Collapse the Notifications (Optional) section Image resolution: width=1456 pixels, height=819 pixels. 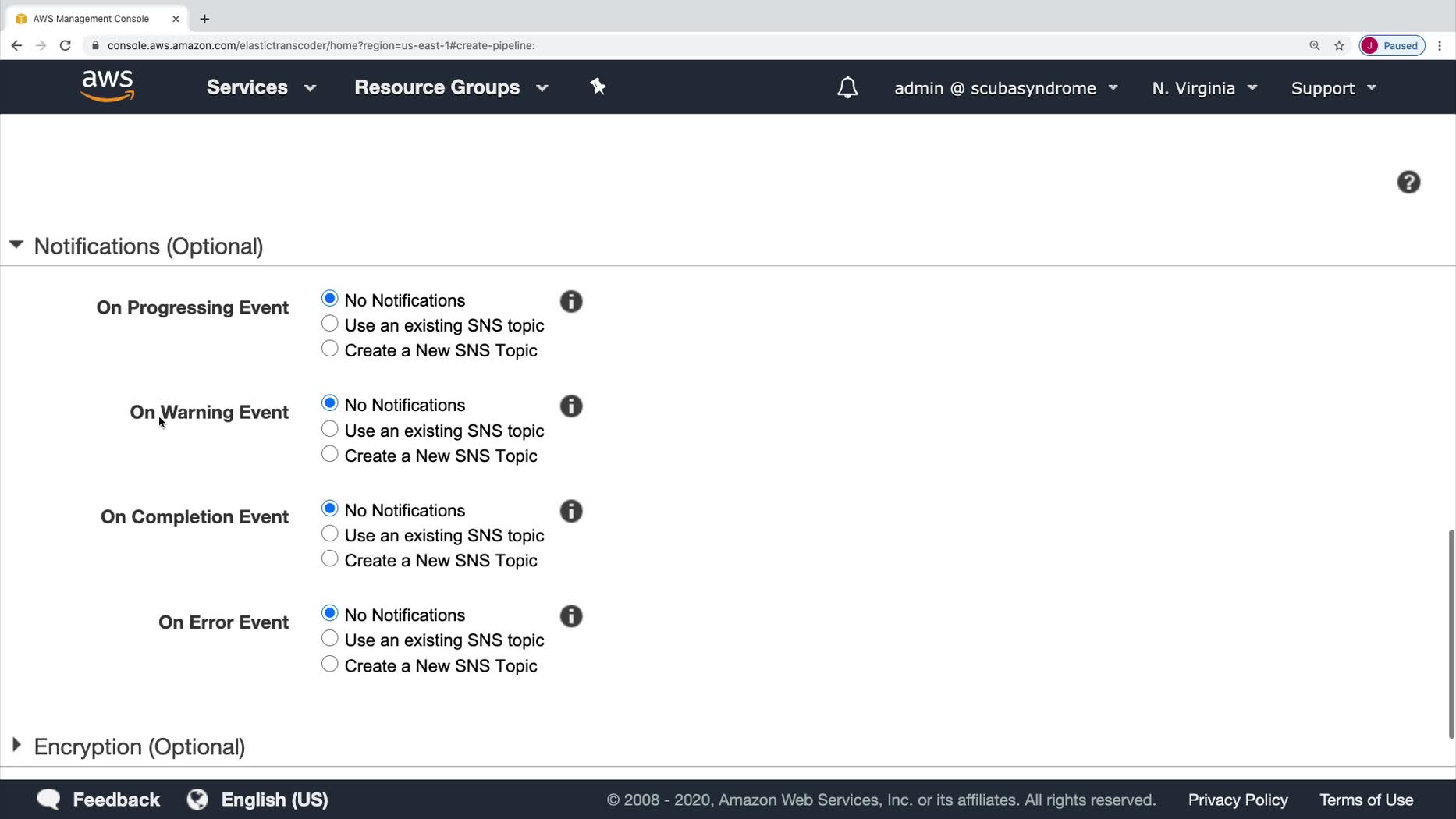coord(16,245)
